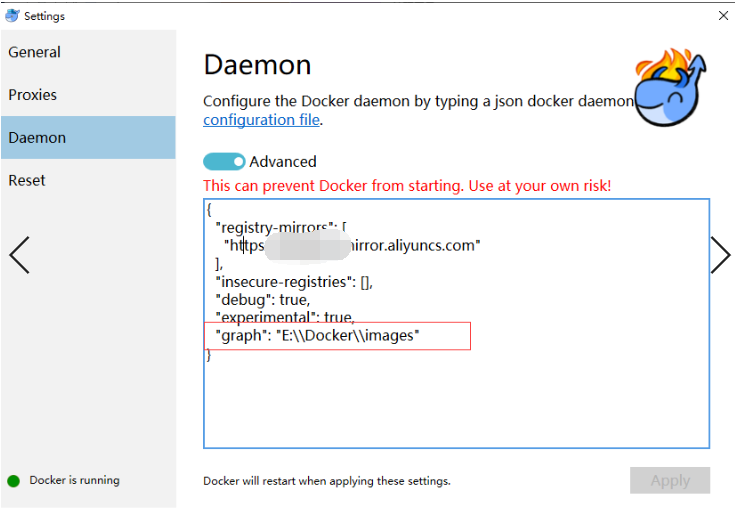Toggle the Advanced switch off
The image size is (735, 511).
(x=224, y=162)
